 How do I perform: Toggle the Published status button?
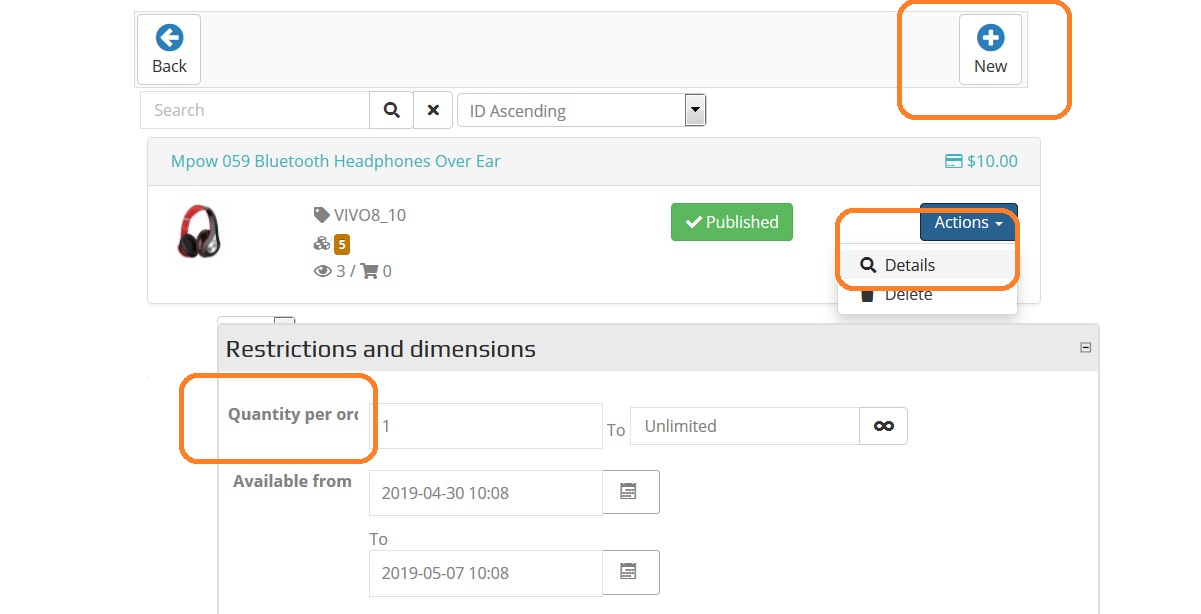731,222
